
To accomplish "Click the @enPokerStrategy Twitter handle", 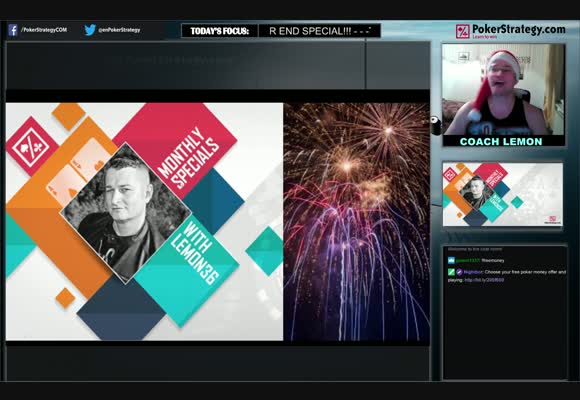I will (119, 30).
